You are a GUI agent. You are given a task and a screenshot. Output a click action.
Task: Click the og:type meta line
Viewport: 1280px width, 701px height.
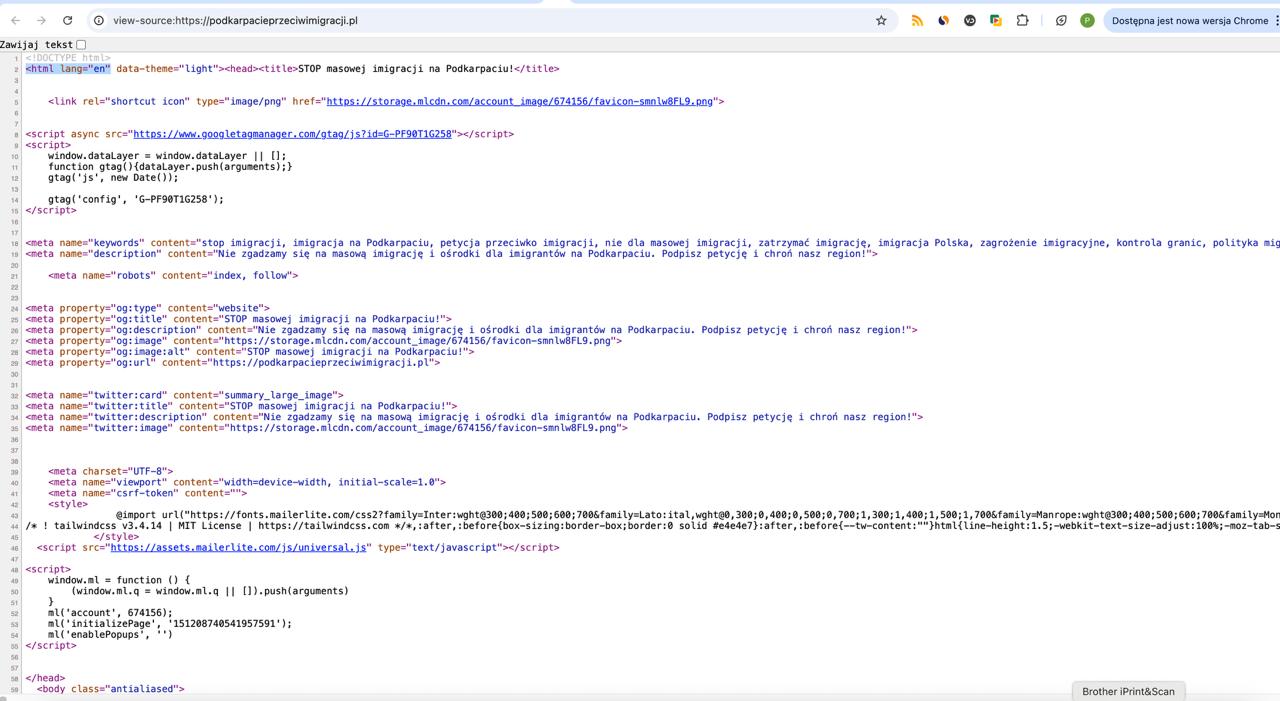[148, 308]
